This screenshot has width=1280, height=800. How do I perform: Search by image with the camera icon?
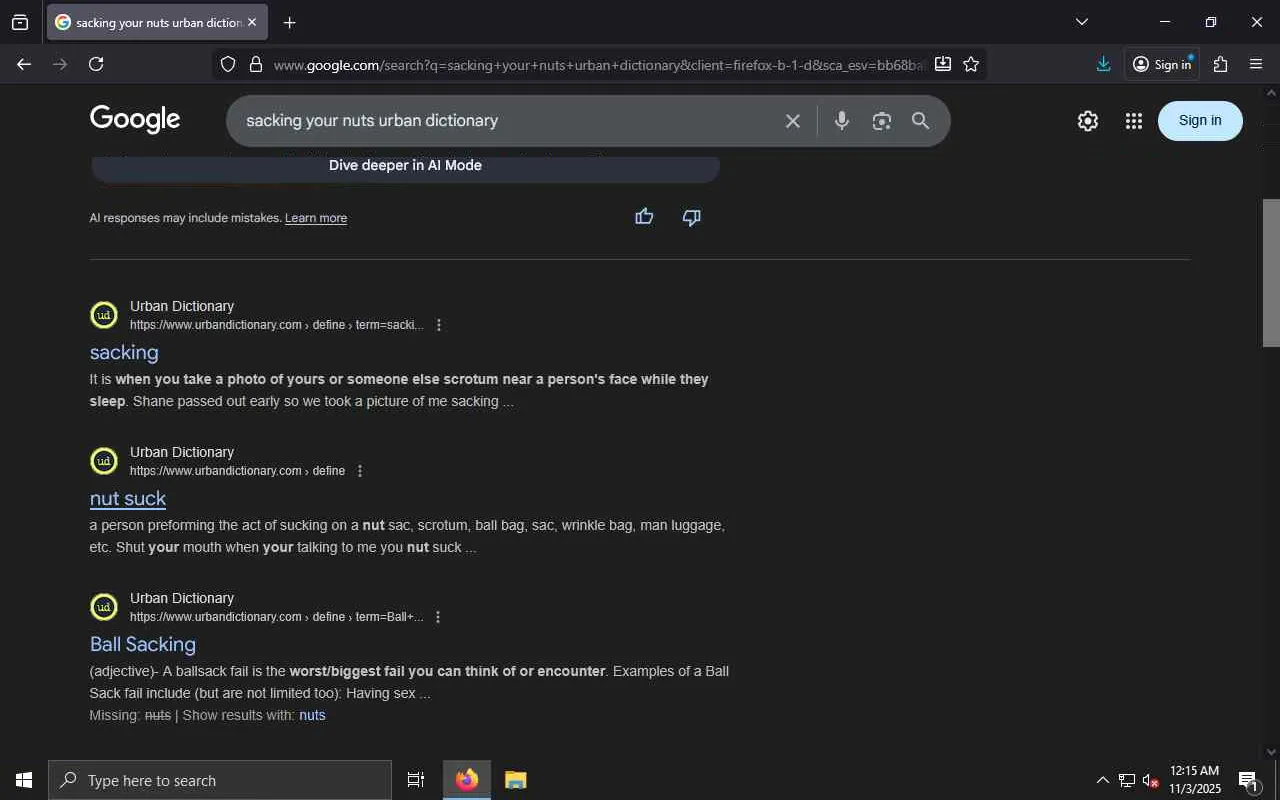click(x=881, y=121)
